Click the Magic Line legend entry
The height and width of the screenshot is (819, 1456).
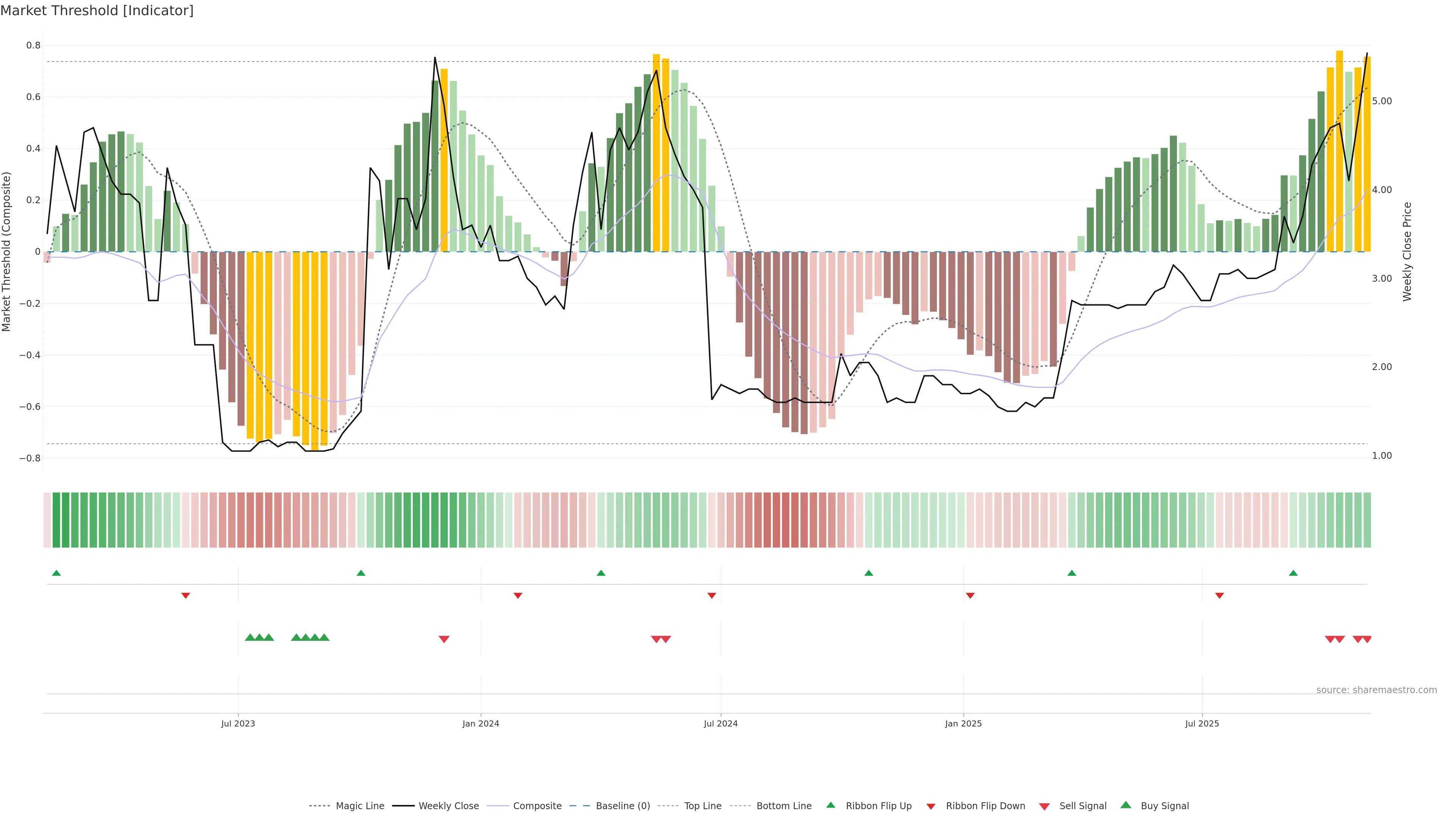point(359,805)
